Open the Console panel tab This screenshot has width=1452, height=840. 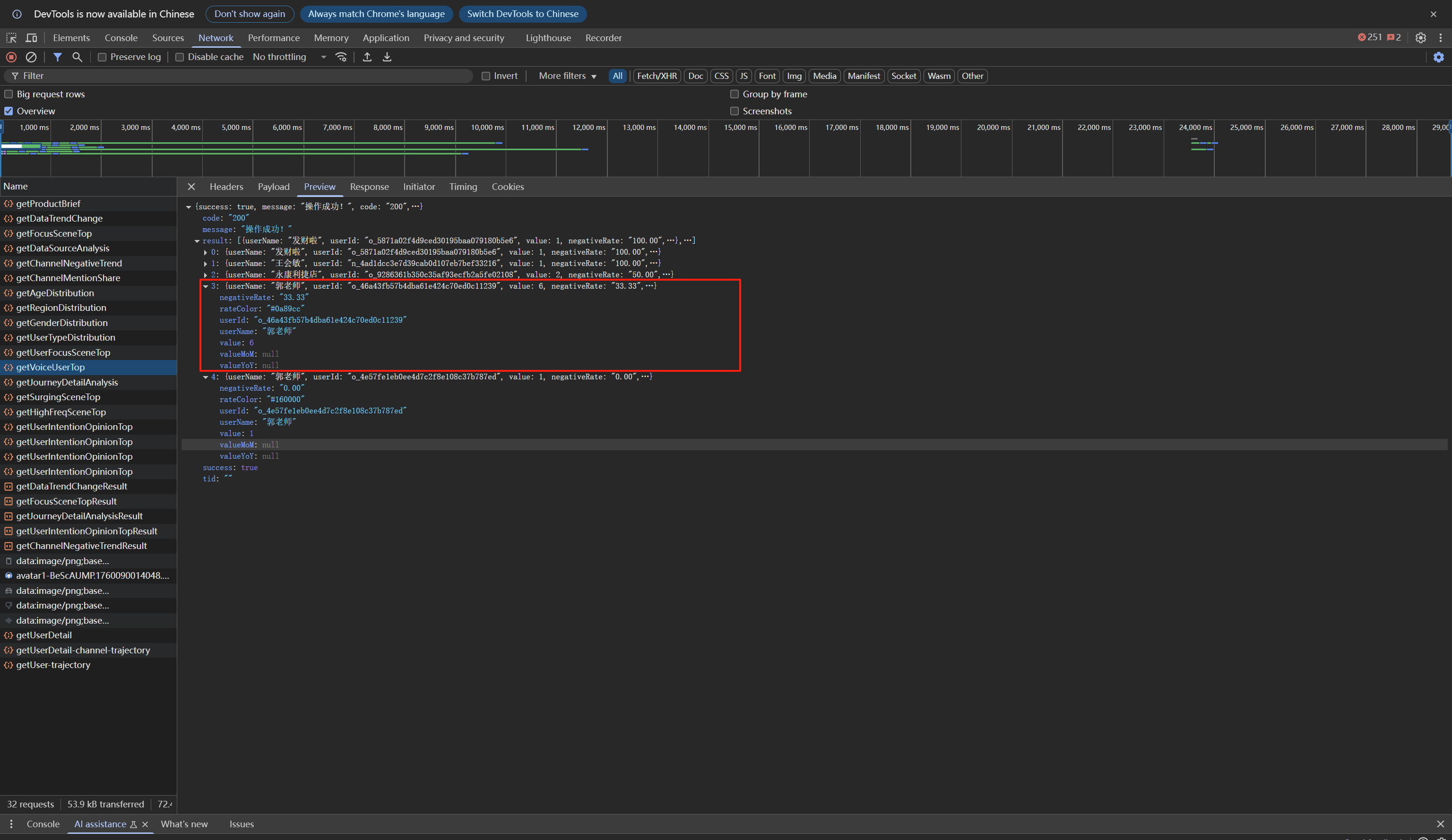pos(121,38)
